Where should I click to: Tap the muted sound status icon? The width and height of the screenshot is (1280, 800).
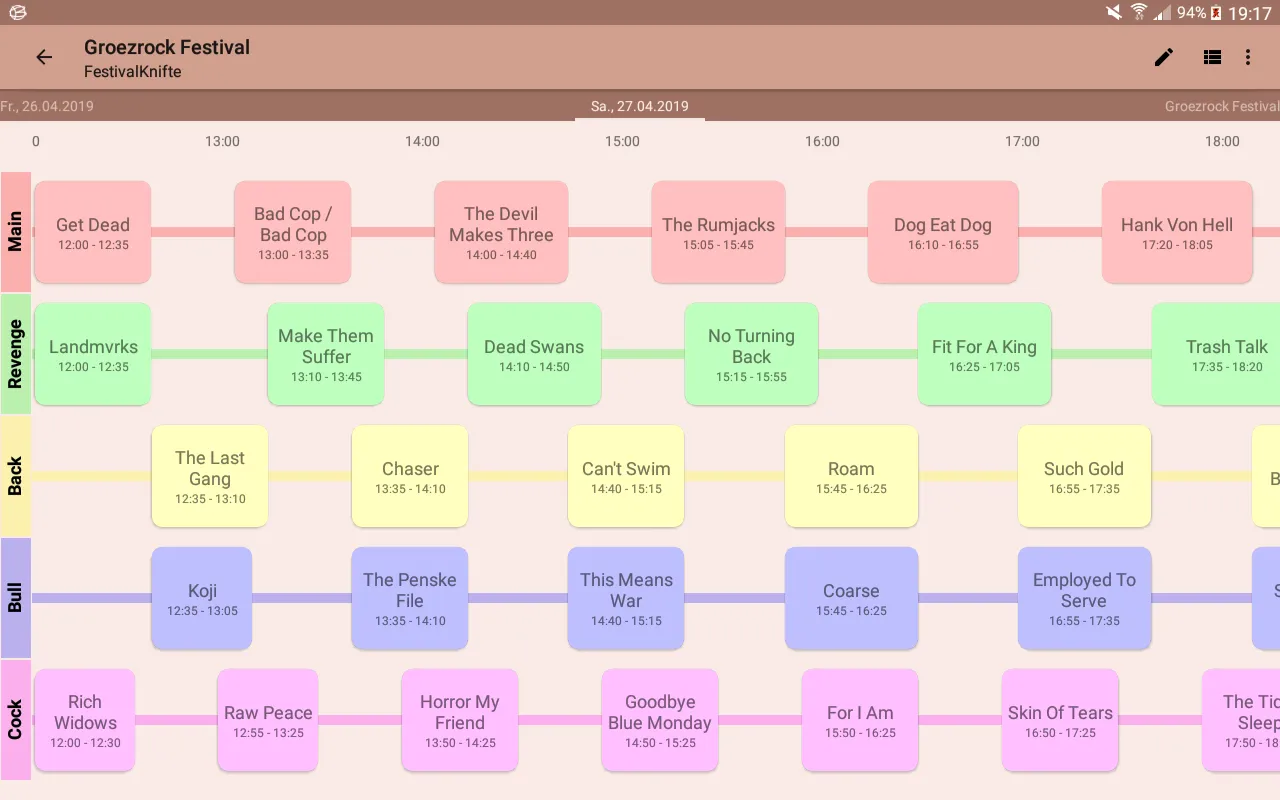[1114, 13]
